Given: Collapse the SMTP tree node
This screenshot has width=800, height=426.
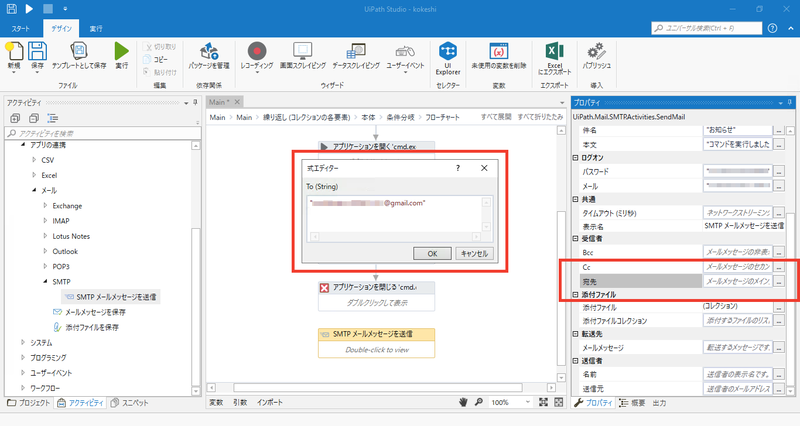Looking at the screenshot, I should (x=45, y=281).
